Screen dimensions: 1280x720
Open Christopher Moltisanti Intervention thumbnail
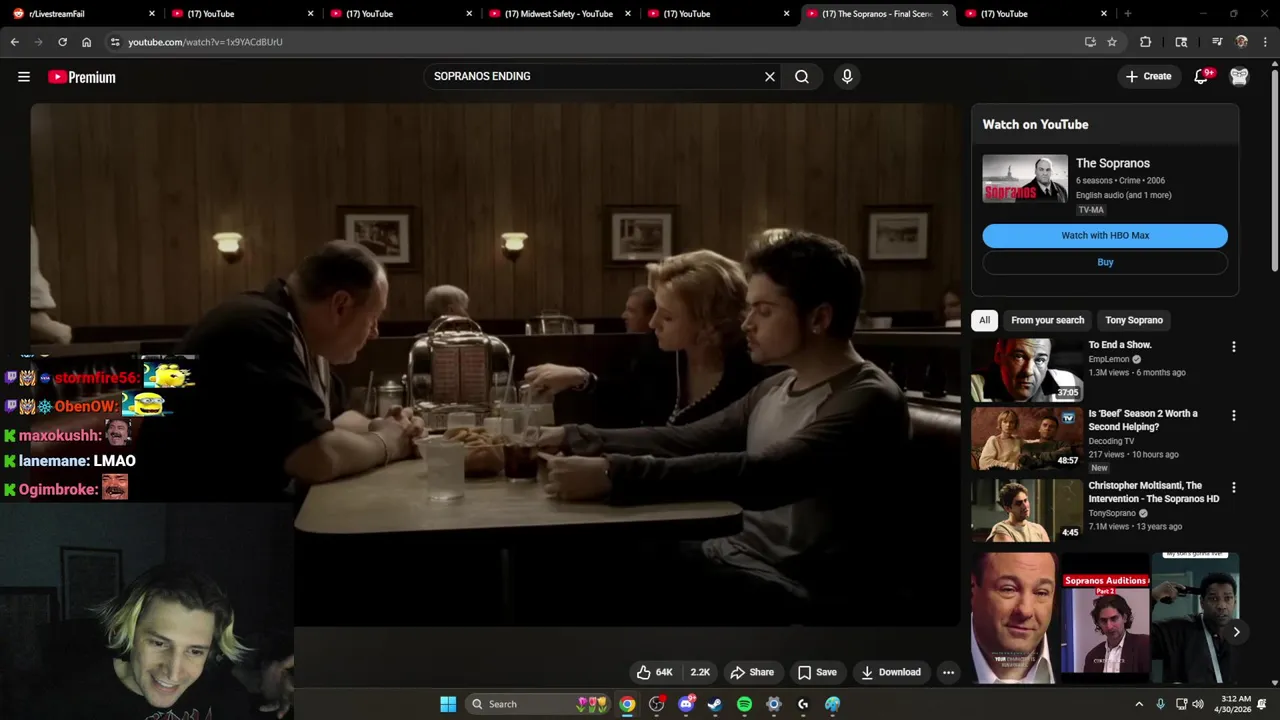(x=1026, y=510)
